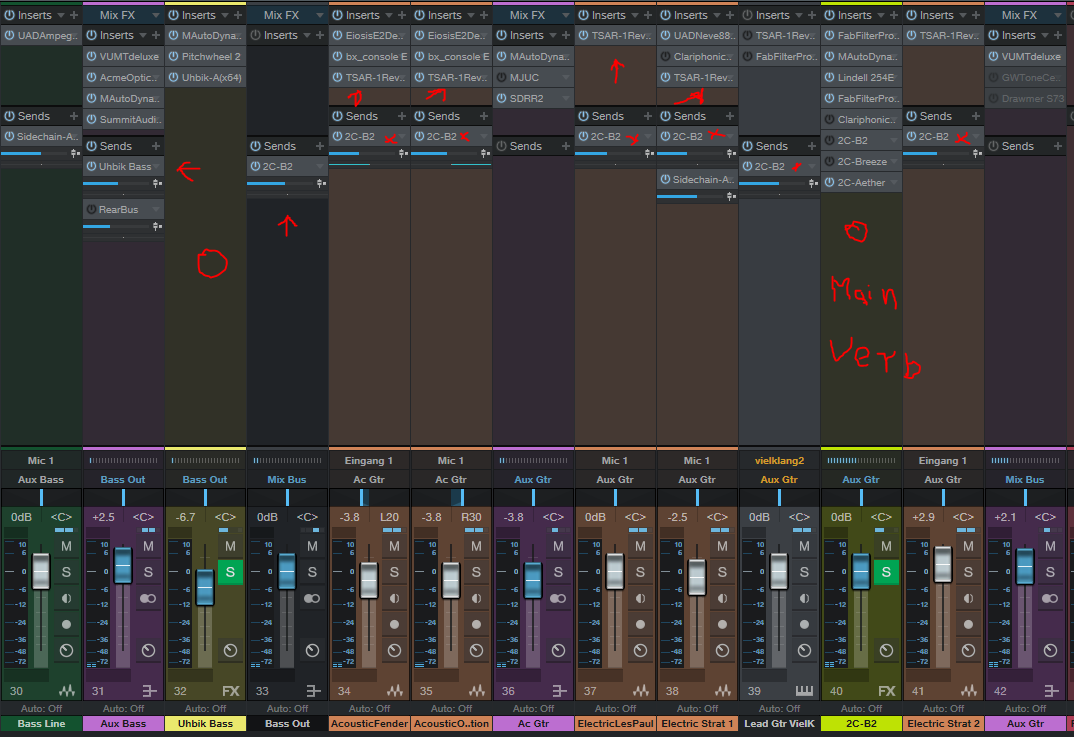Toggle monitor on Bass Line channel

[66, 598]
